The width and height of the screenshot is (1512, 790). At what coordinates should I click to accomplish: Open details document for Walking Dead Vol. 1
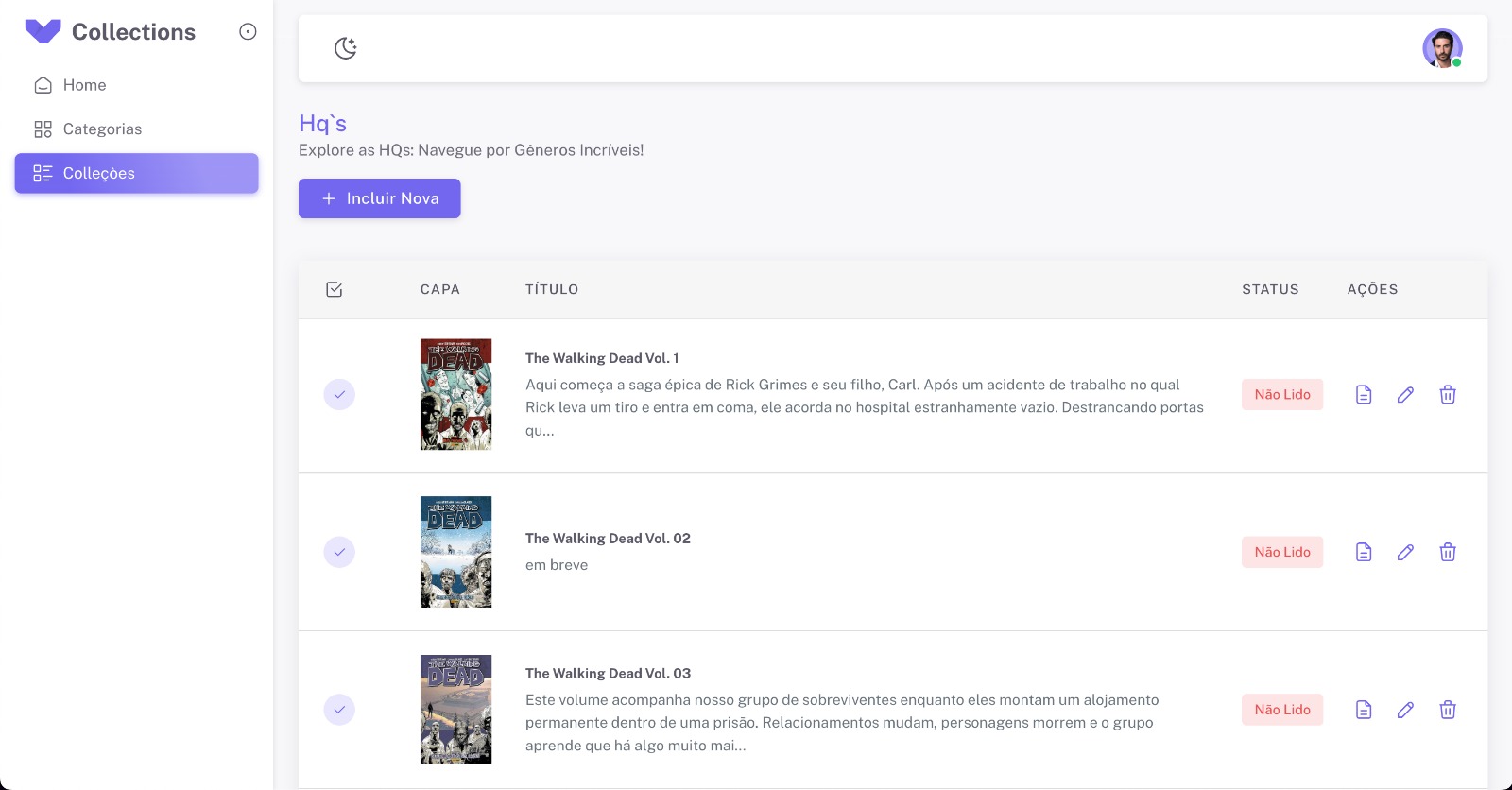pos(1364,394)
